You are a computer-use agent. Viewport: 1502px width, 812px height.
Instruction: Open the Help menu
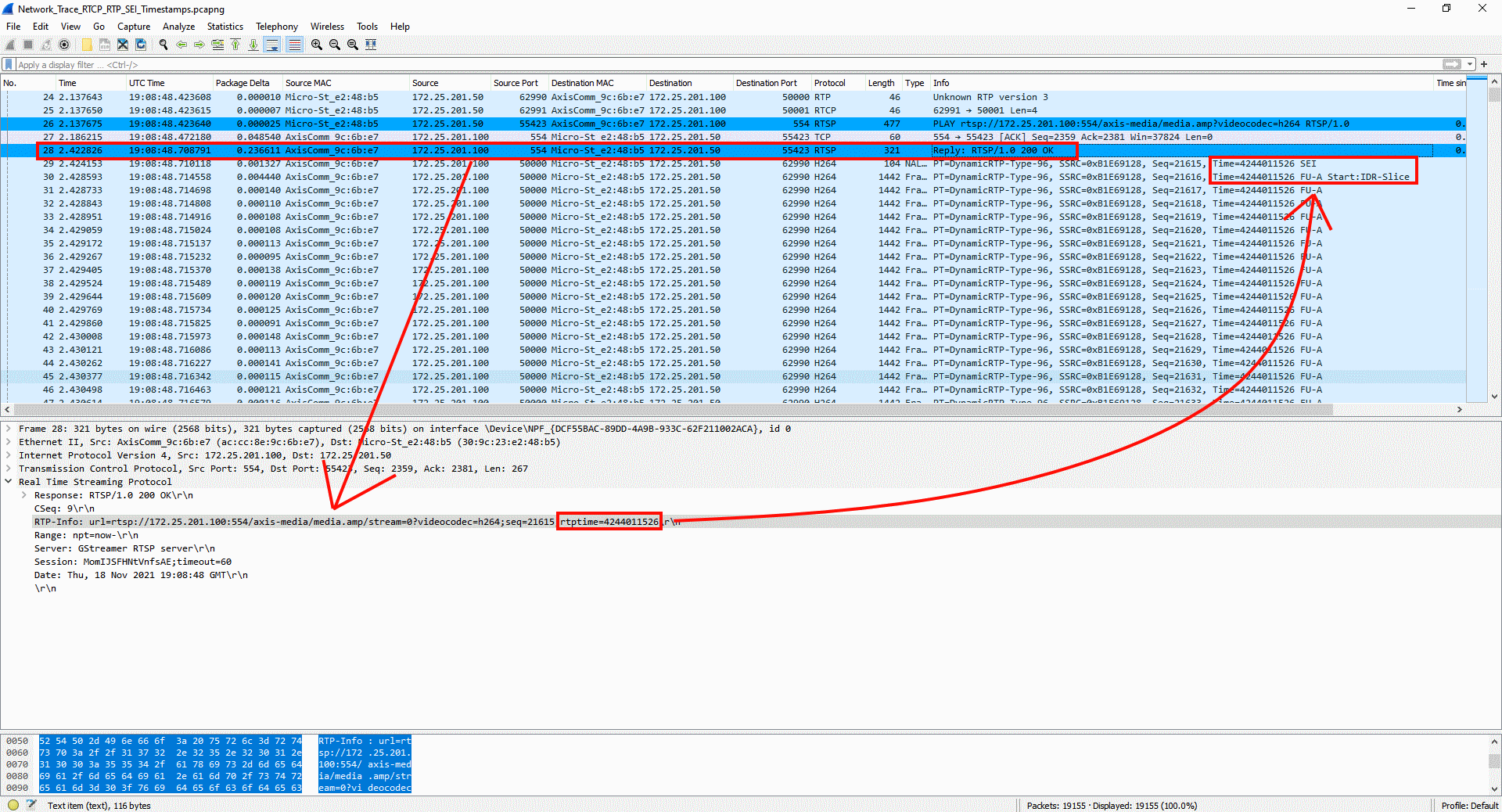(x=400, y=27)
